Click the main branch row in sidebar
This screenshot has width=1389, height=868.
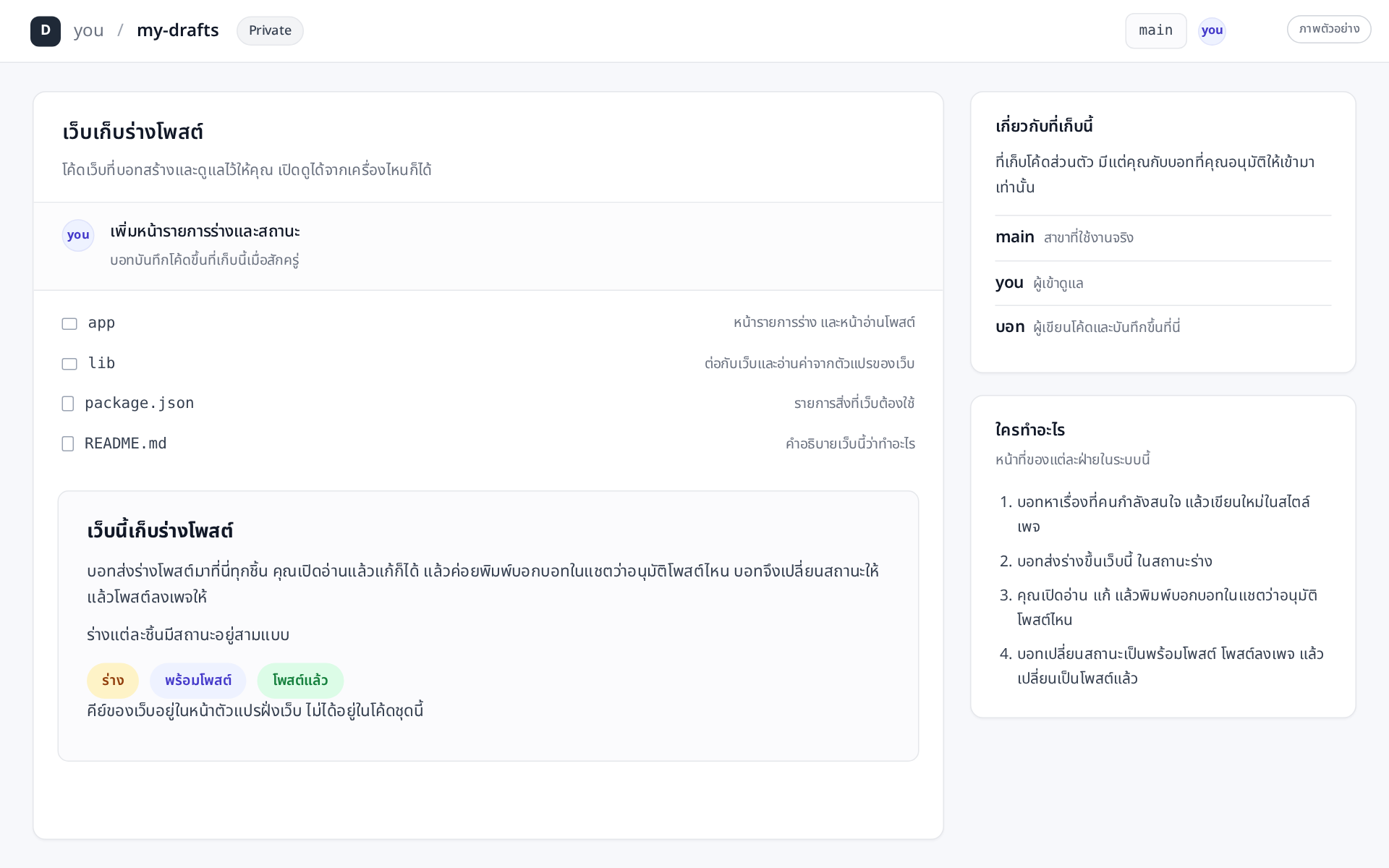(1163, 237)
